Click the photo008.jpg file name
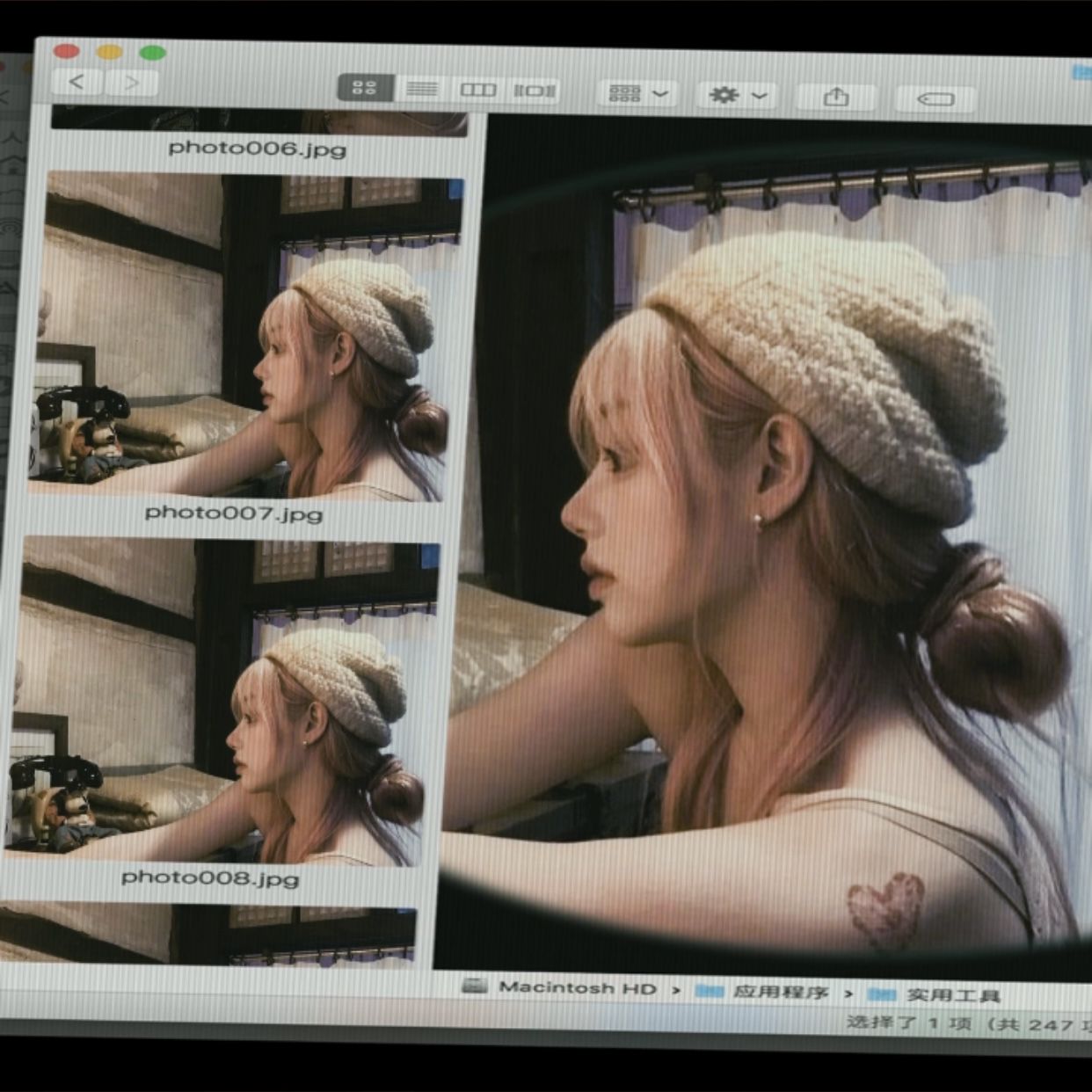 pos(210,877)
